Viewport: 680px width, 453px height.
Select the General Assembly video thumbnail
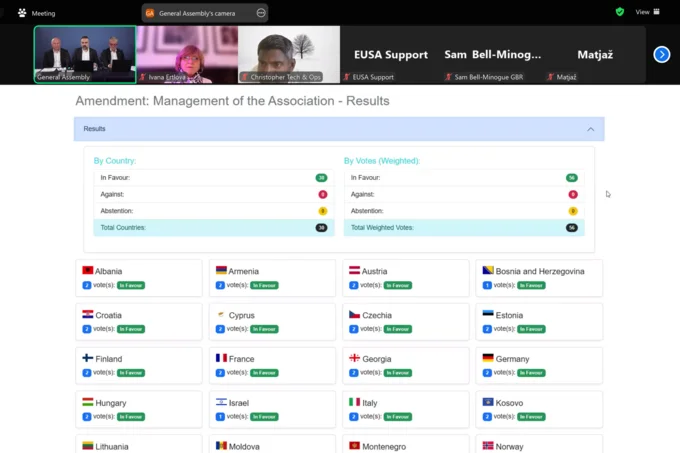tap(85, 53)
